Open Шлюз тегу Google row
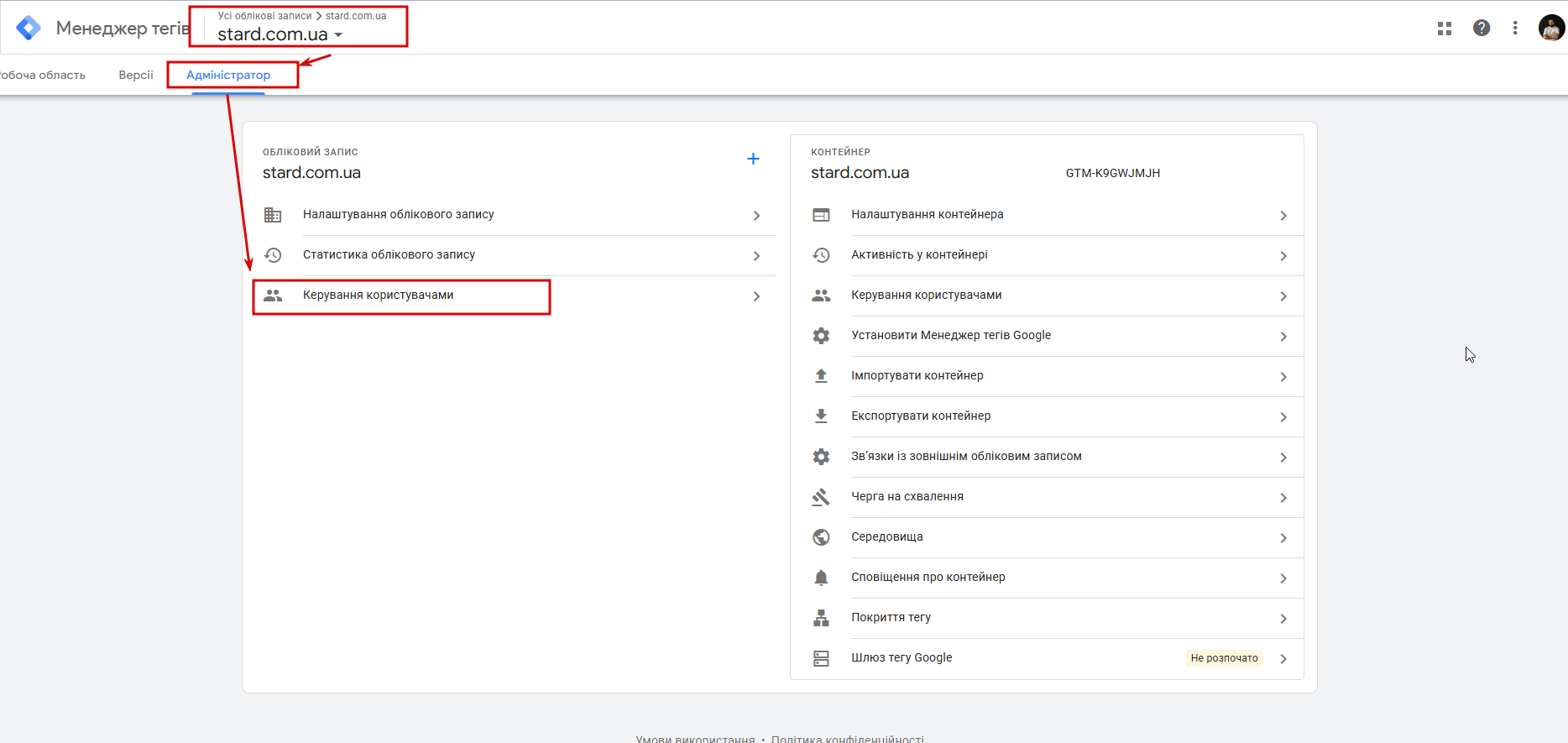1568x743 pixels. pos(902,658)
